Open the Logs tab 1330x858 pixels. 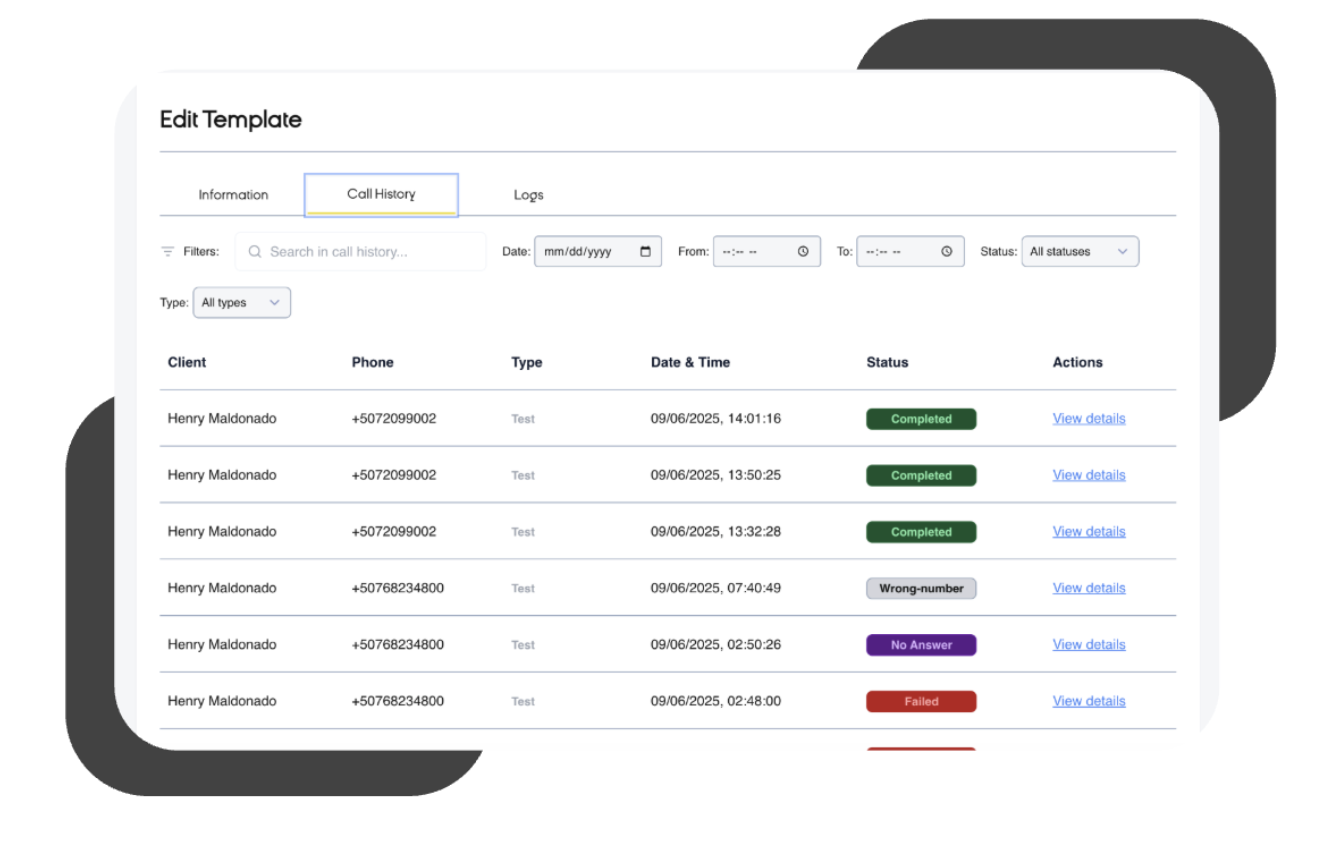528,195
